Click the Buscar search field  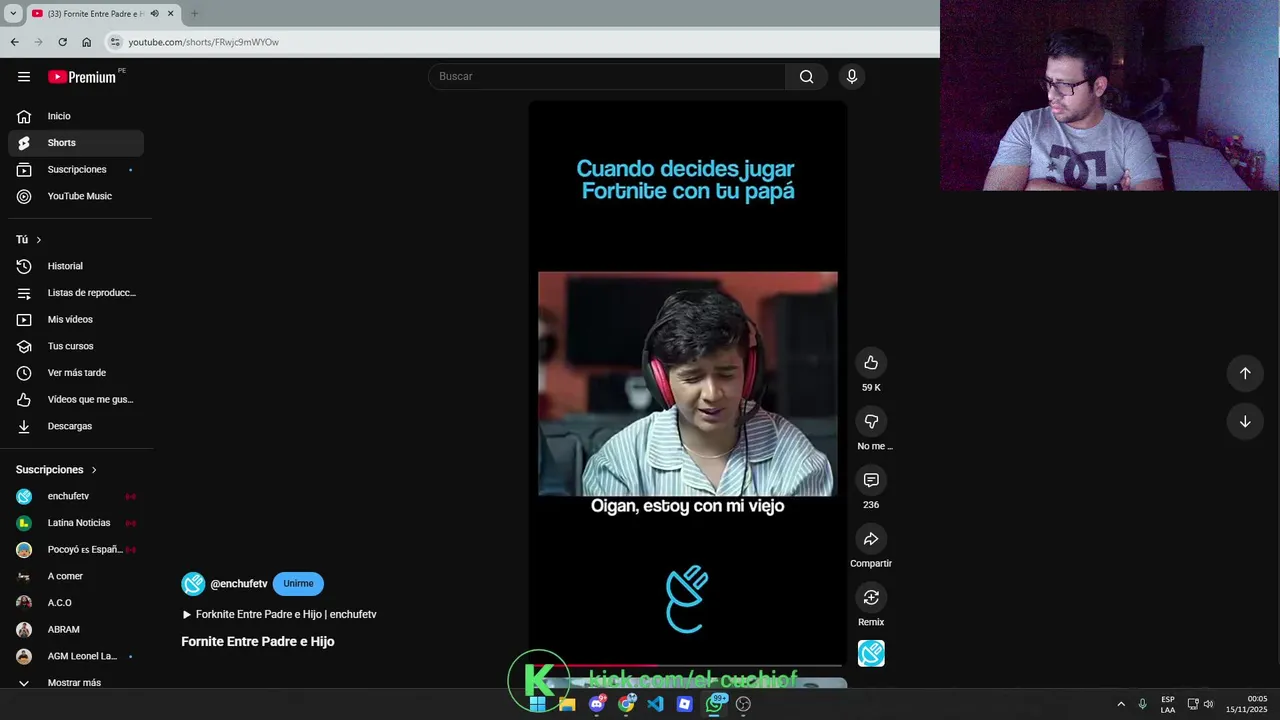pos(608,77)
